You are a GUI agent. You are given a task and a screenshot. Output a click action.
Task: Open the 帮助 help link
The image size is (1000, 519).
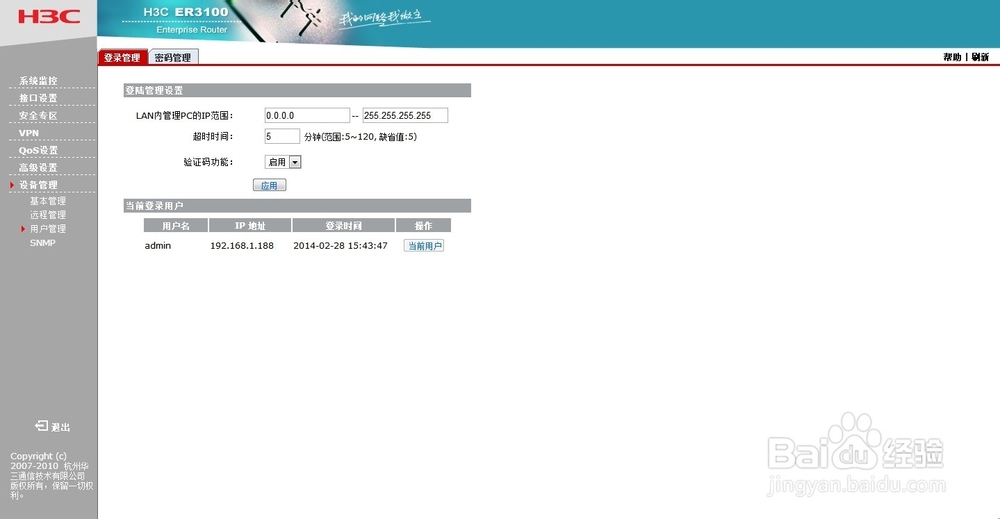[x=952, y=57]
